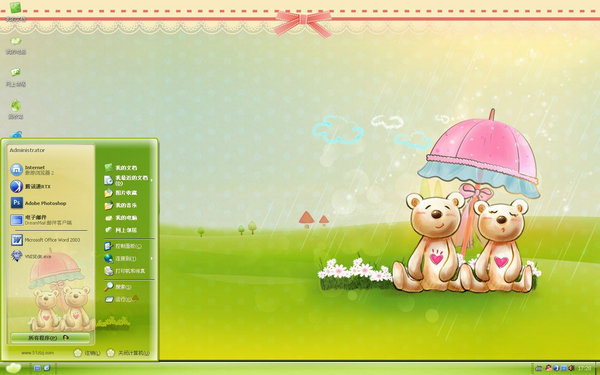
Task: Expand the Connect To submenu arrow
Action: [x=152, y=258]
